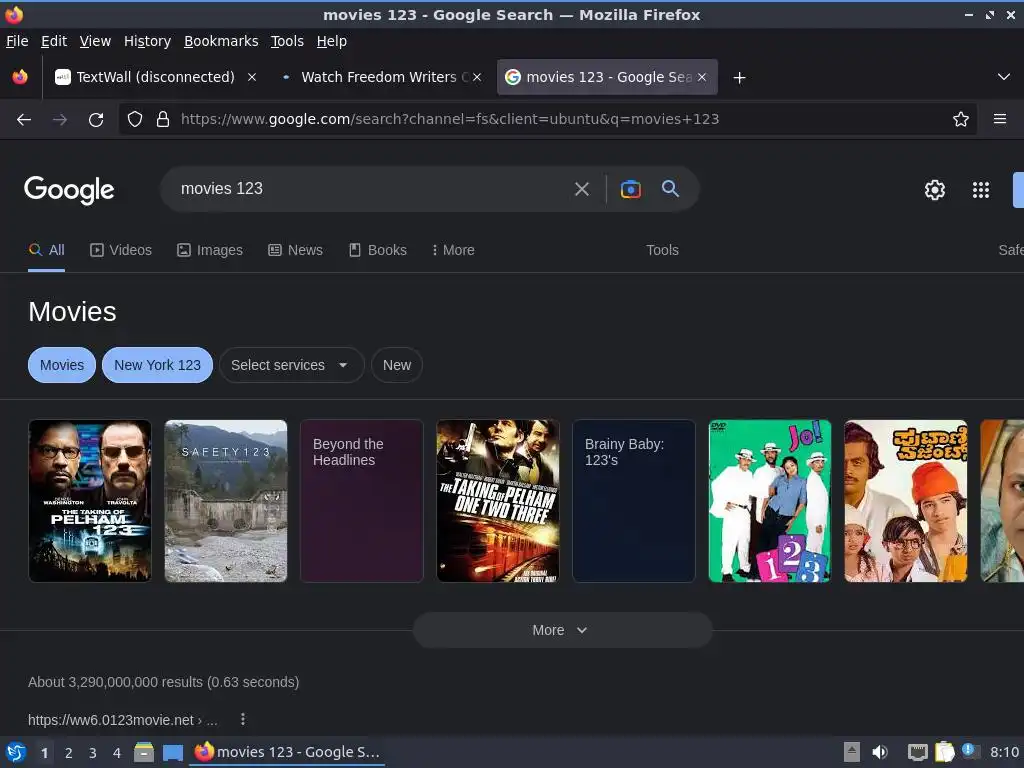Open the Bookmarks menu
Viewport: 1024px width, 768px height.
coord(221,41)
